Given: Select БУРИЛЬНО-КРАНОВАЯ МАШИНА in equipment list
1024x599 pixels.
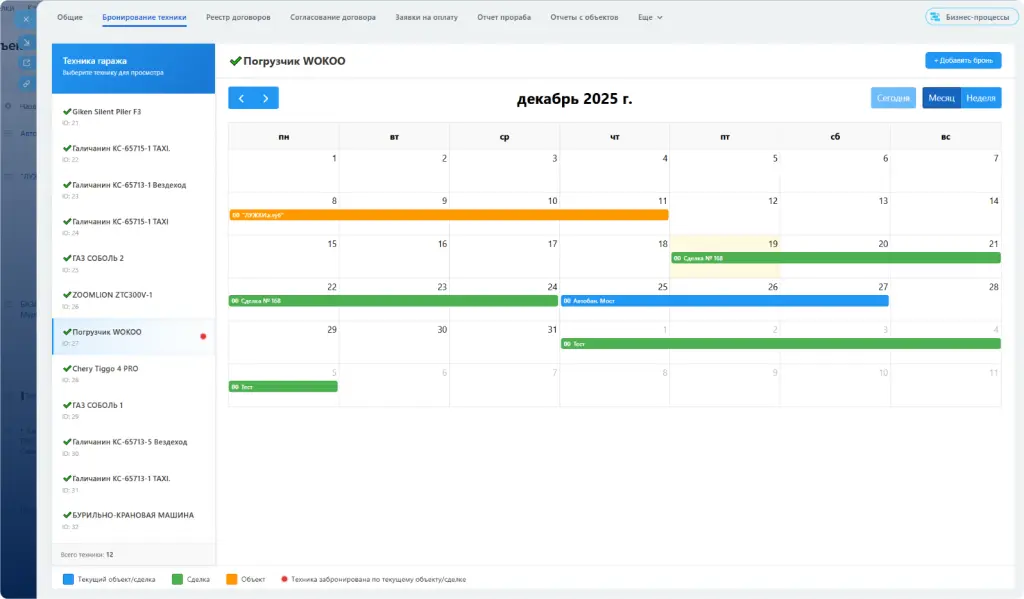Looking at the screenshot, I should pos(127,515).
